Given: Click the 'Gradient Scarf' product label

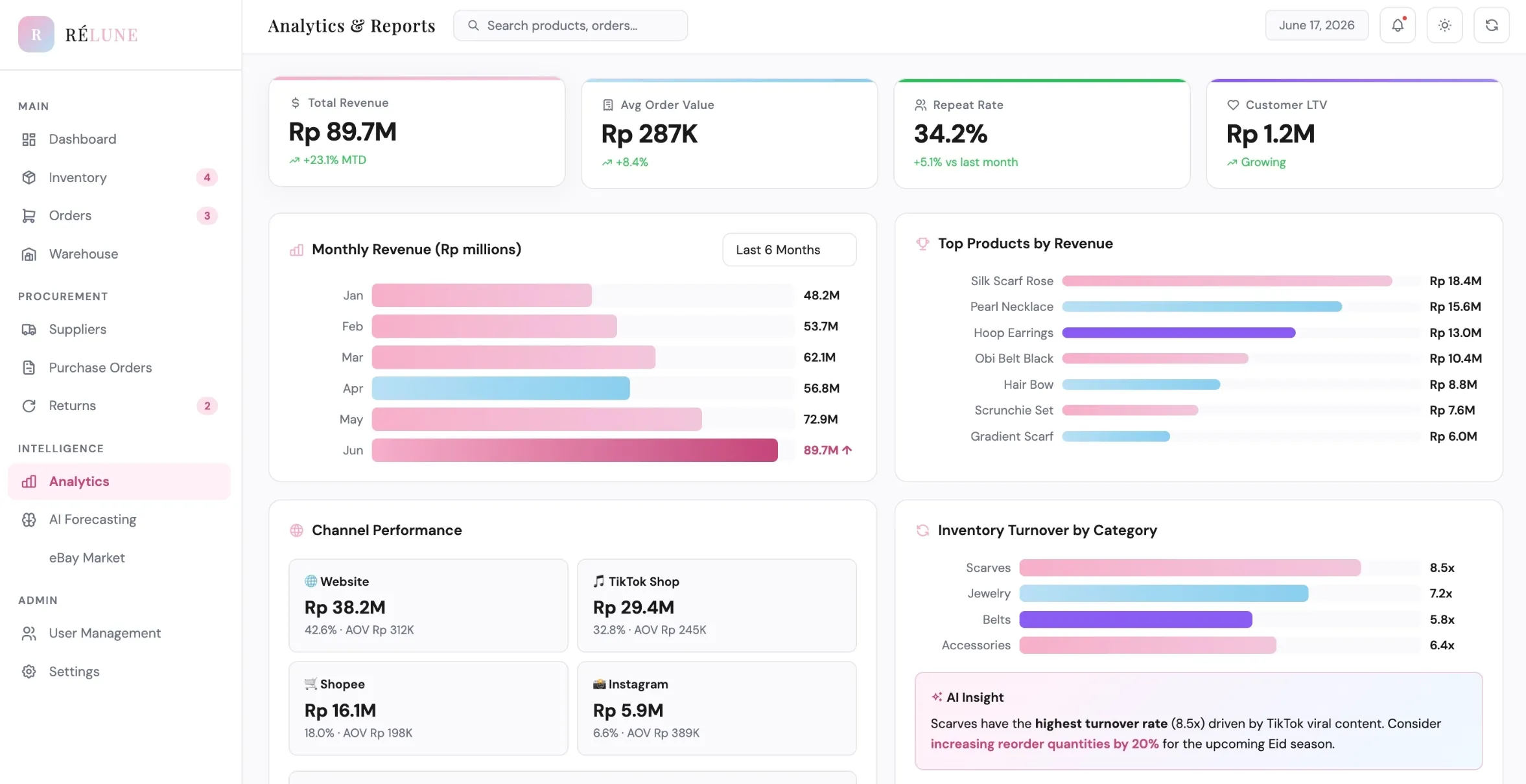Looking at the screenshot, I should [1011, 437].
